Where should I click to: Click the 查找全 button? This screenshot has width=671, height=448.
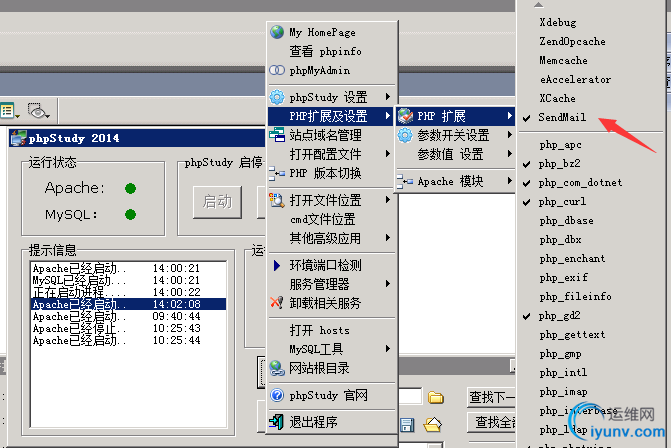pyautogui.click(x=491, y=423)
